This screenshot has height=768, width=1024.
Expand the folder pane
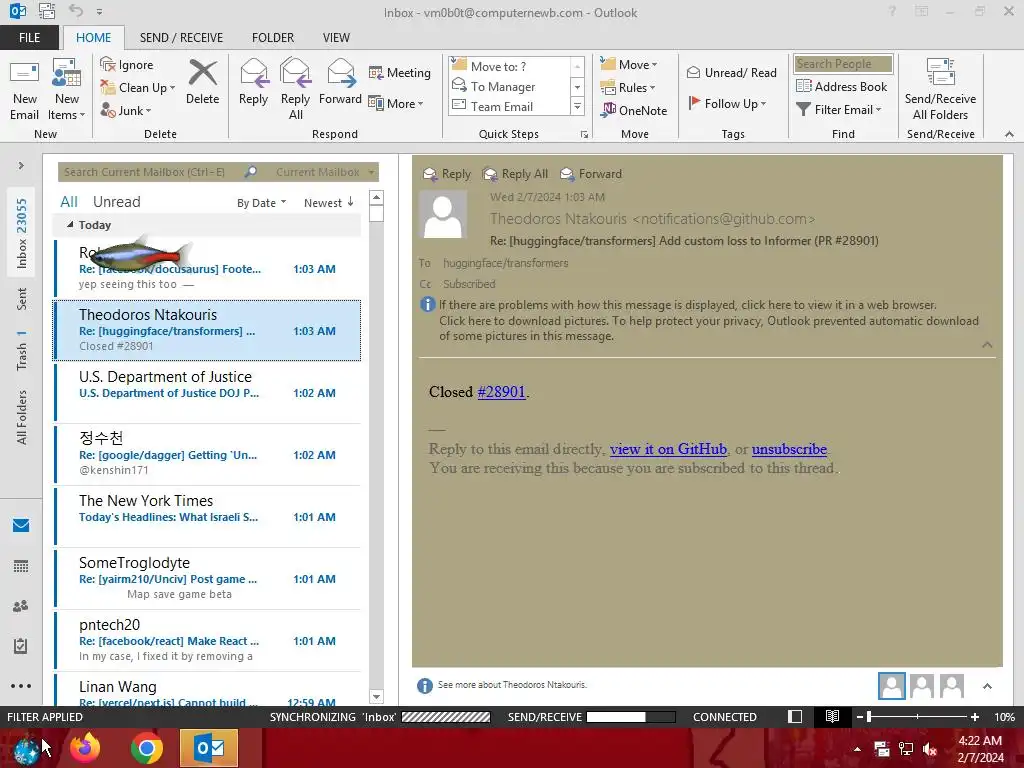click(x=21, y=165)
